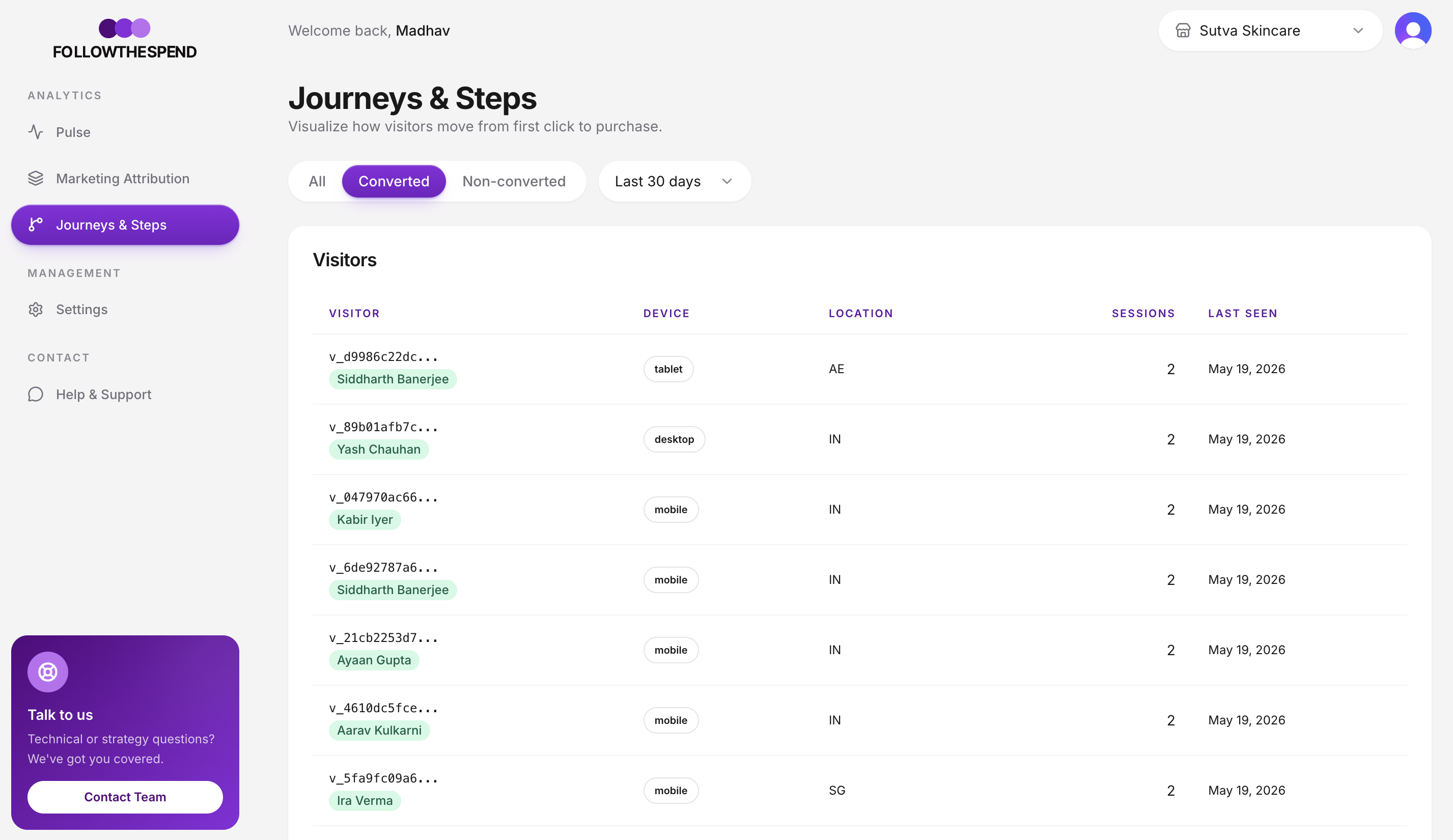Click last seen date in Ira Verma row
1453x840 pixels.
click(1247, 791)
